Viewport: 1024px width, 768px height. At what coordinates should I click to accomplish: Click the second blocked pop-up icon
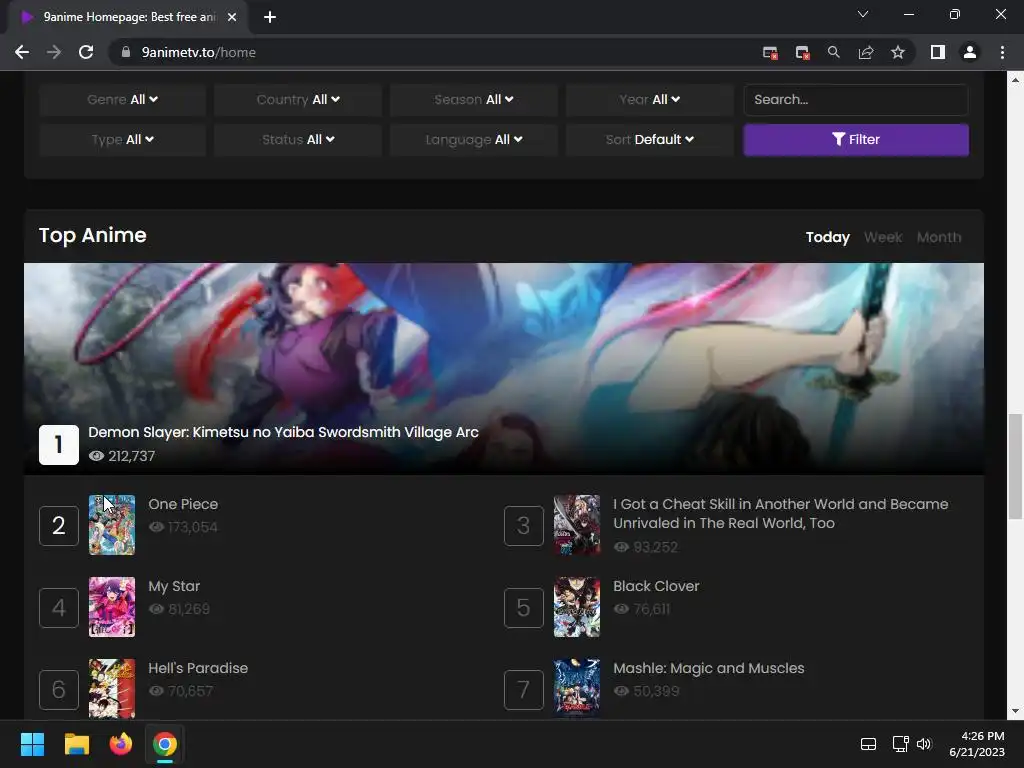click(802, 52)
